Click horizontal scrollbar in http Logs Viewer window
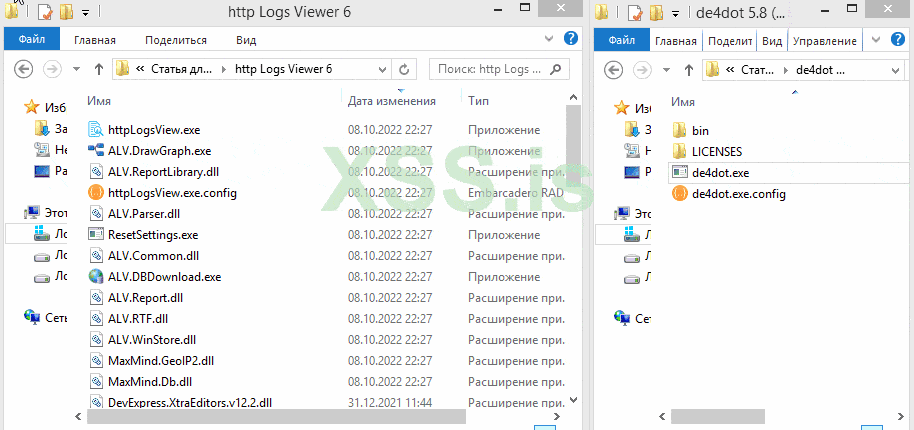This screenshot has width=914, height=430. pos(276,416)
